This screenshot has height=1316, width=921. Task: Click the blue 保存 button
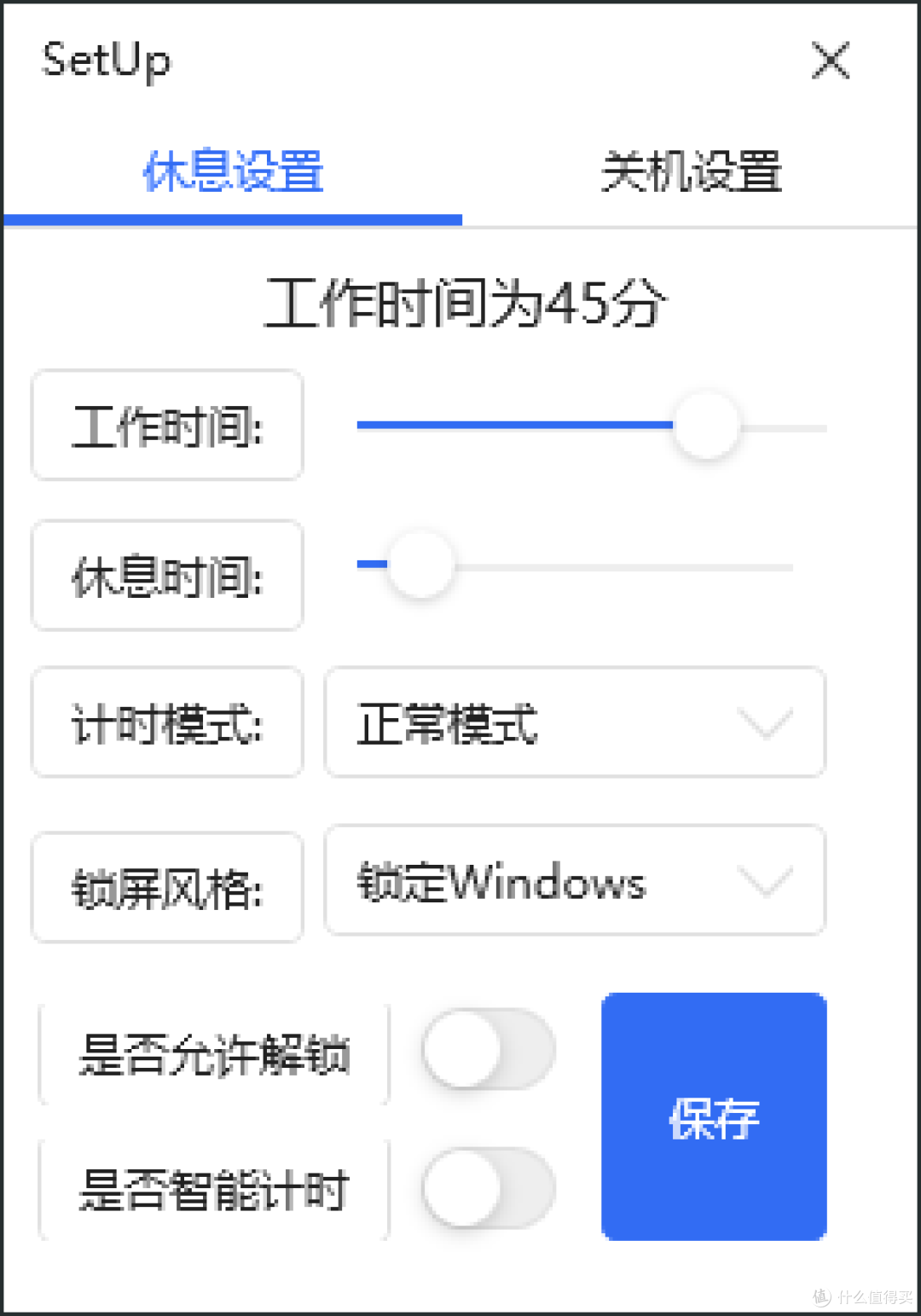click(x=714, y=1116)
